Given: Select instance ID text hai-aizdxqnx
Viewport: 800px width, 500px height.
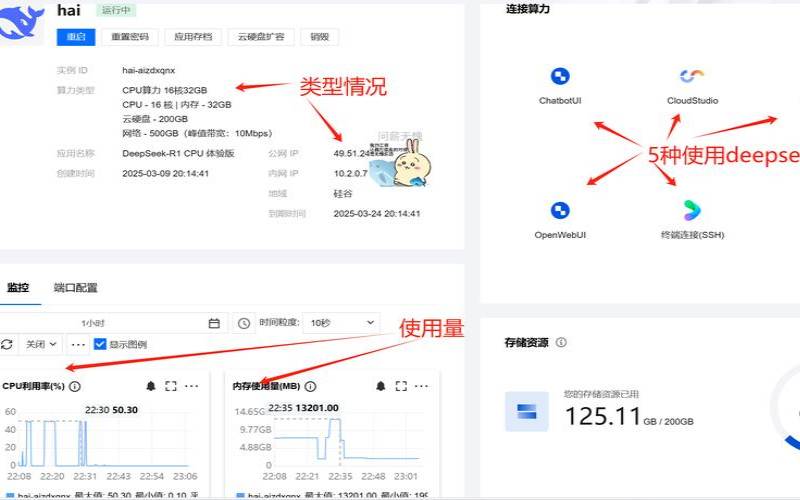Looking at the screenshot, I should 148,70.
